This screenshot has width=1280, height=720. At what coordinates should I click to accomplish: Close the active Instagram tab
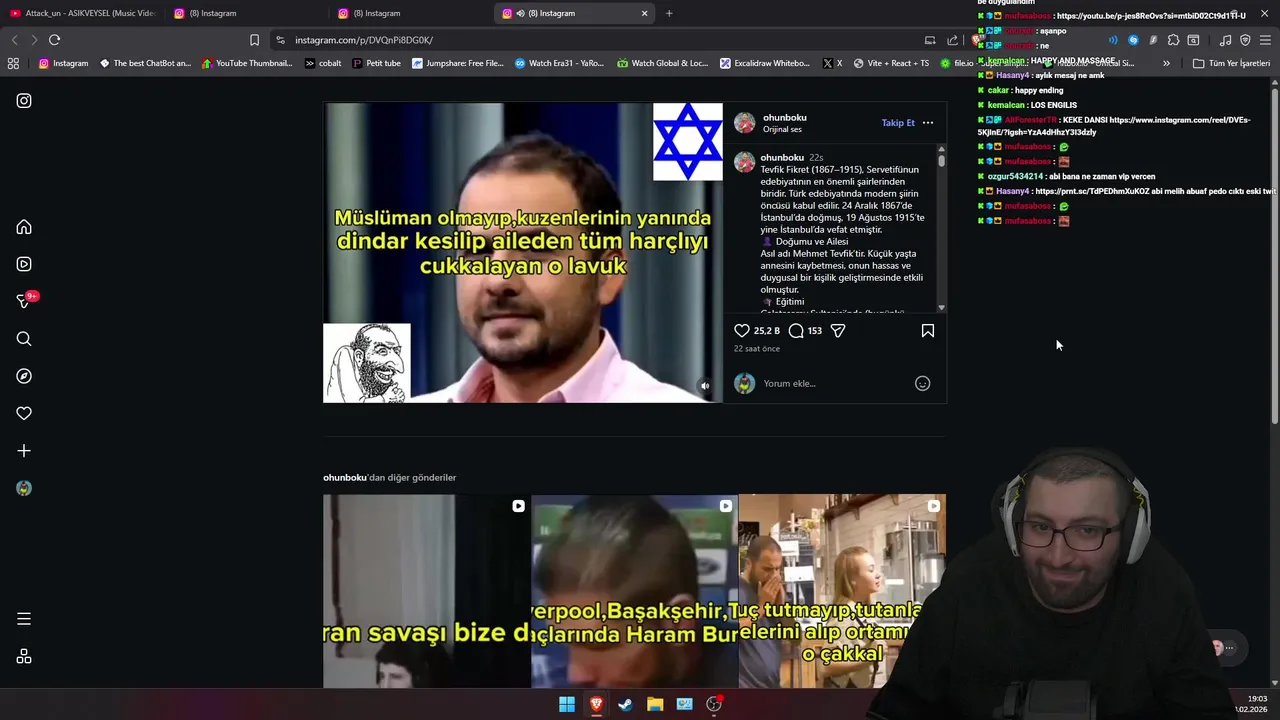[645, 13]
